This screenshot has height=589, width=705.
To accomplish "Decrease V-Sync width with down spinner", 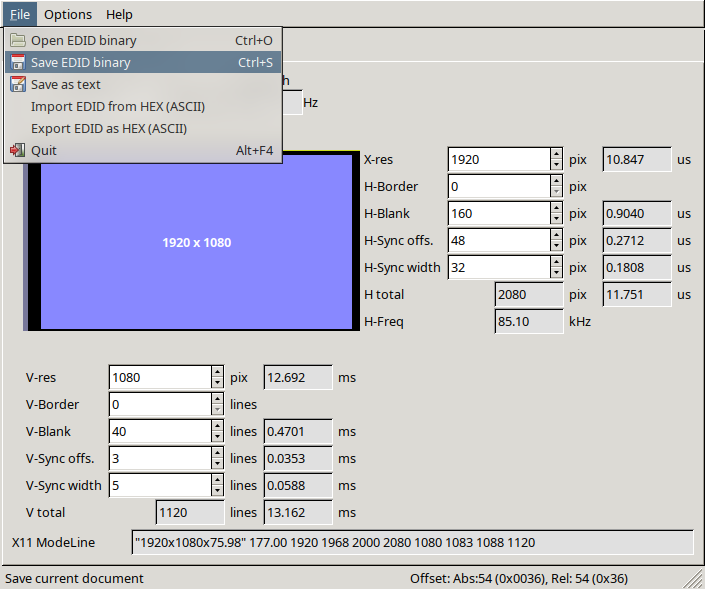I will 218,491.
